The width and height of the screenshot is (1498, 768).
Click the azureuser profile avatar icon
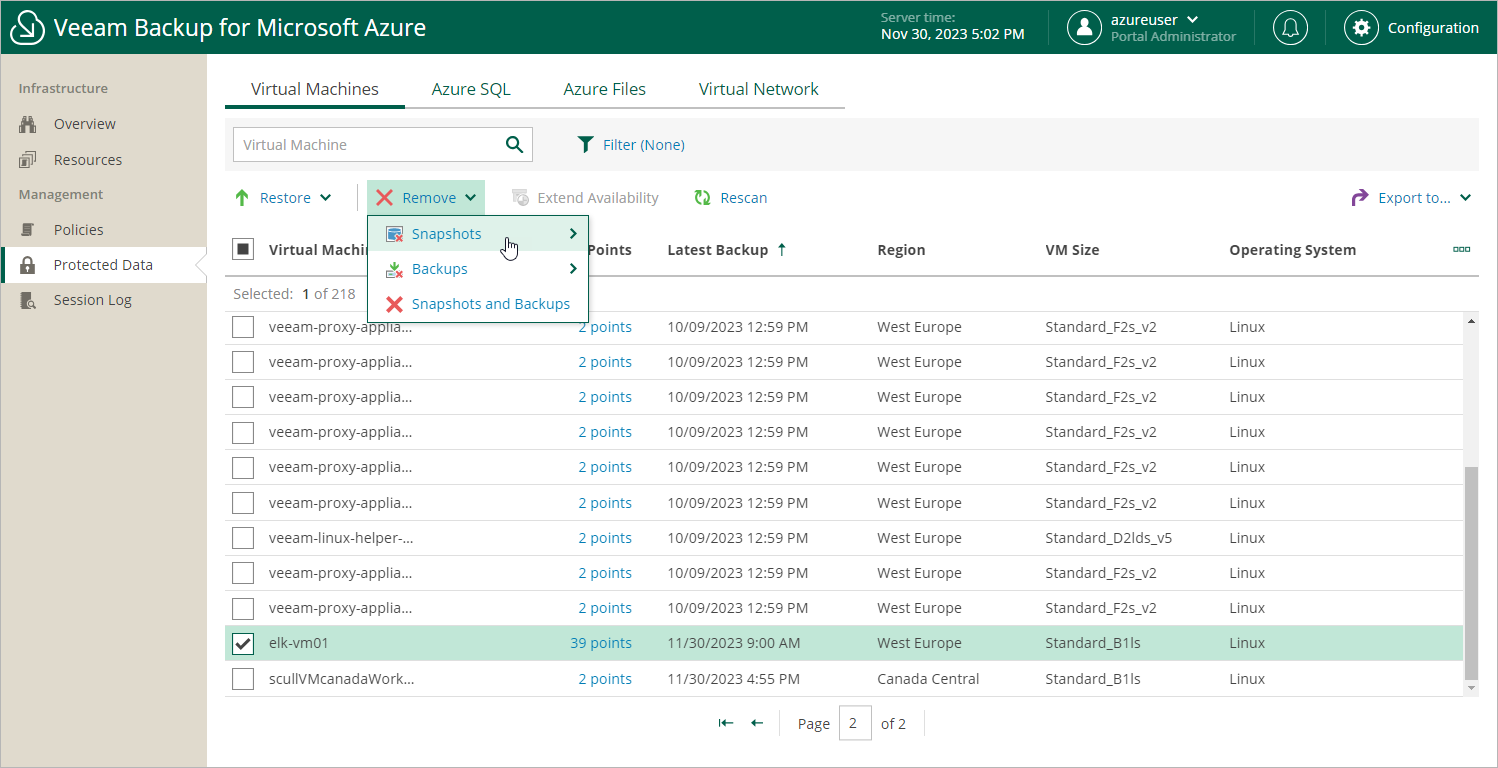[x=1084, y=28]
